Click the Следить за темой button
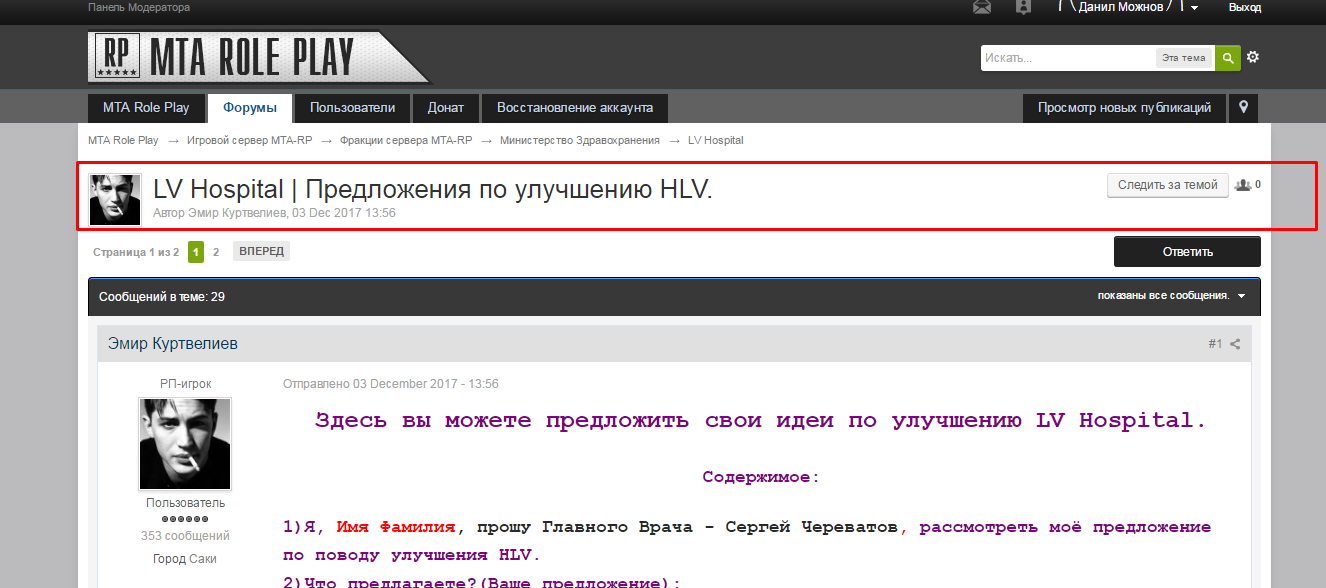The image size is (1326, 588). [x=1168, y=185]
